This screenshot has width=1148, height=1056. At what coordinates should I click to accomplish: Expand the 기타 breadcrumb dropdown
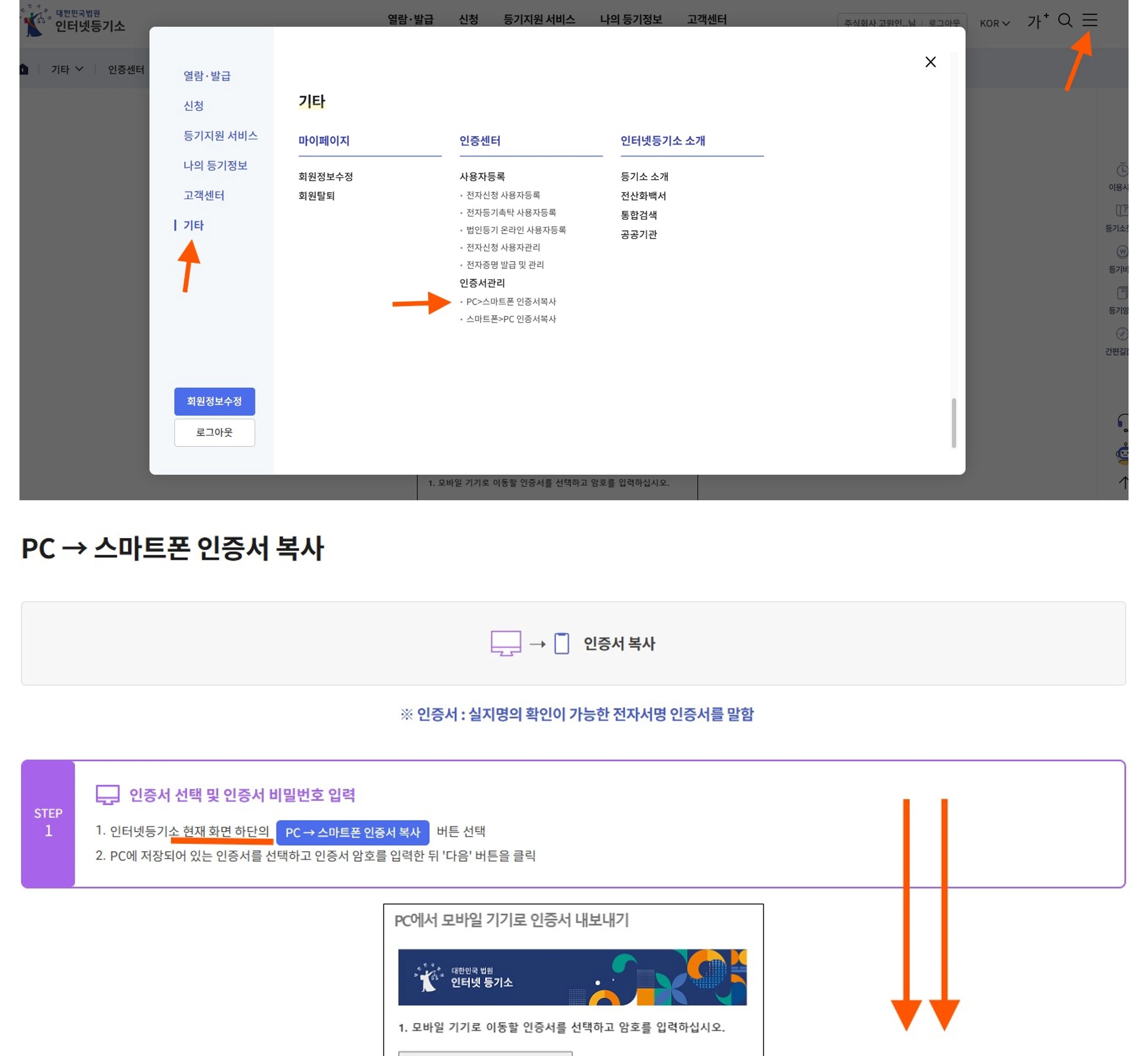click(x=67, y=69)
